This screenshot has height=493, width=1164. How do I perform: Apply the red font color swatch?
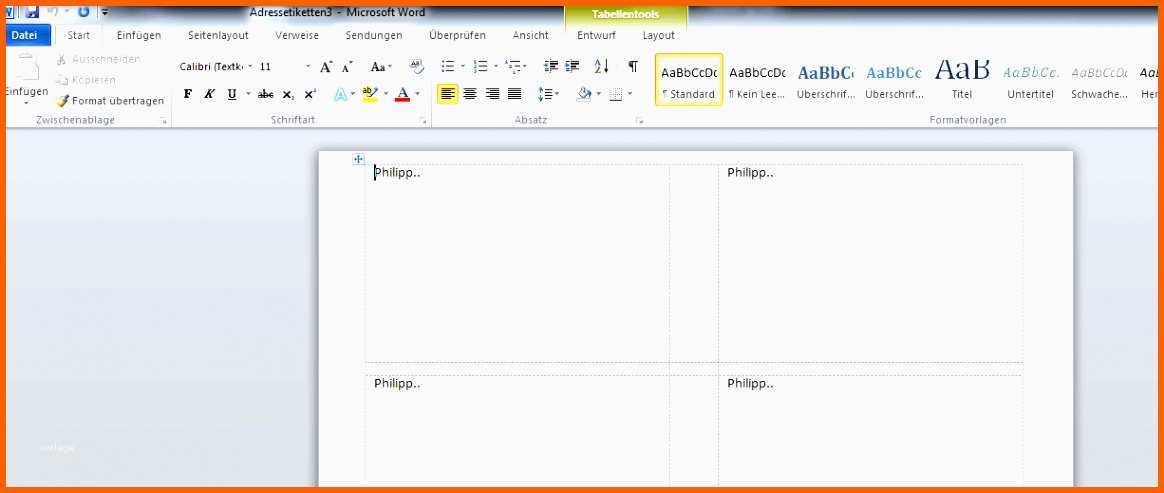[x=402, y=94]
